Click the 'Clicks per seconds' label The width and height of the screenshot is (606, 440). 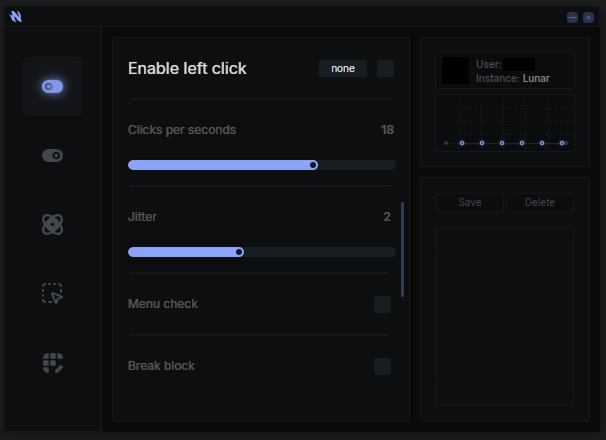pyautogui.click(x=182, y=130)
